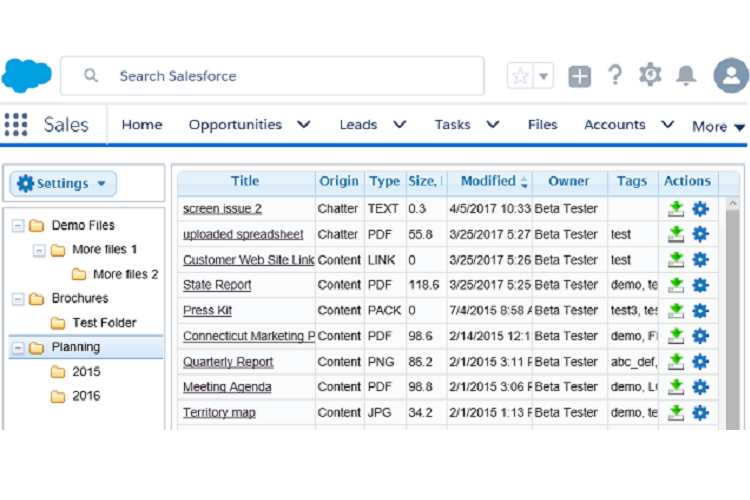
Task: Sort by the Origin column header
Action: (340, 181)
